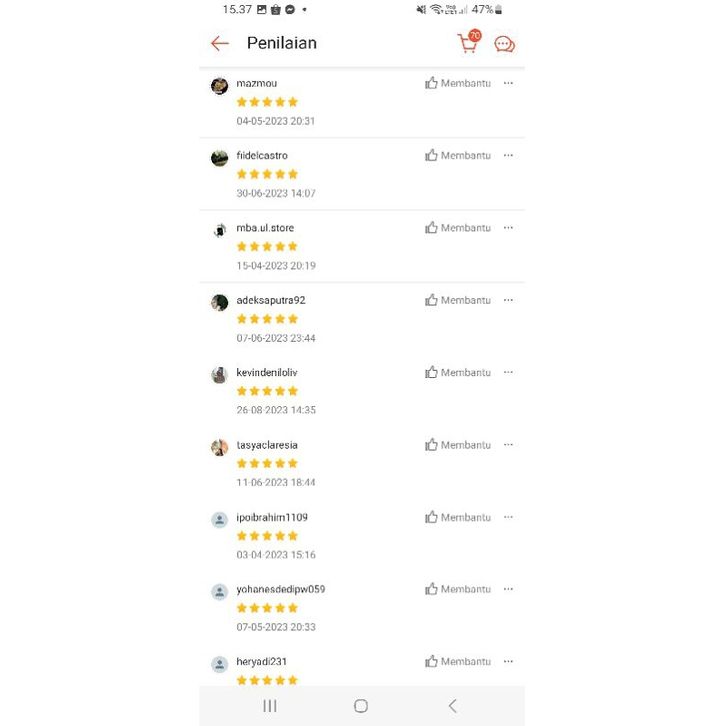Screen dimensions: 726x726
Task: Mark mazmou's review as Membantu
Action: click(x=457, y=83)
